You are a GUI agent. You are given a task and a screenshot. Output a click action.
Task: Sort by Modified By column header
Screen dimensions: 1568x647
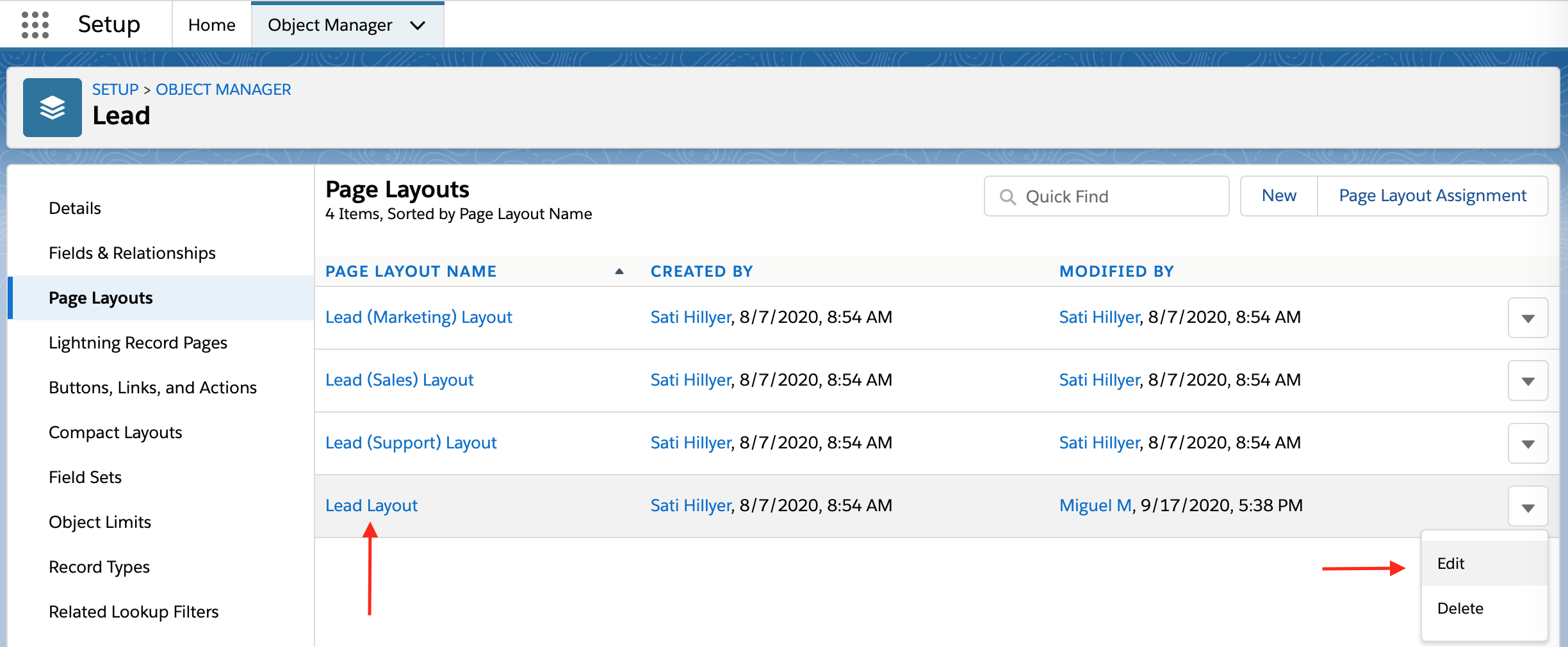(x=1116, y=272)
